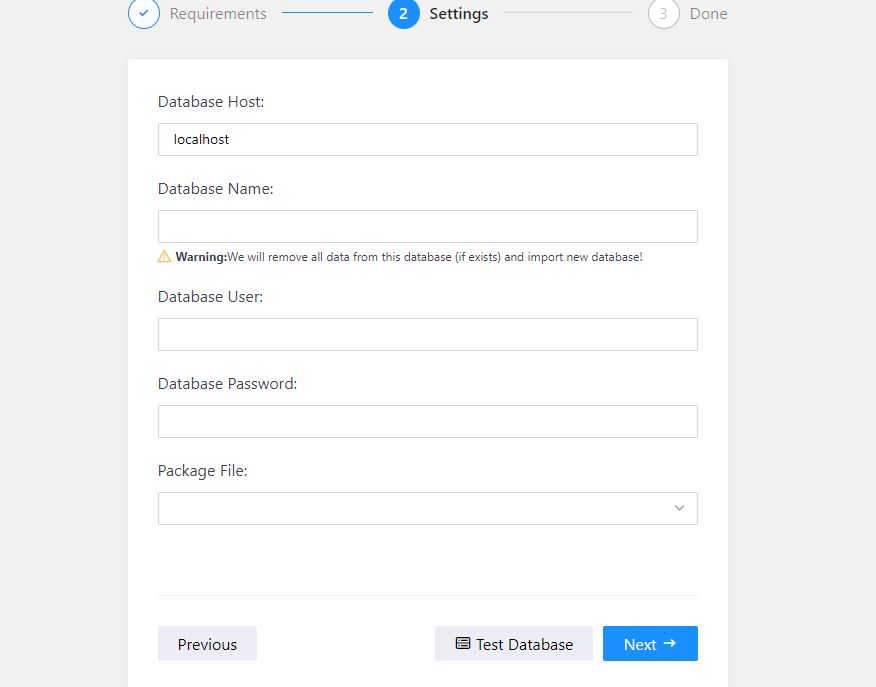Focus the Database User input field
This screenshot has width=876, height=687.
point(427,335)
